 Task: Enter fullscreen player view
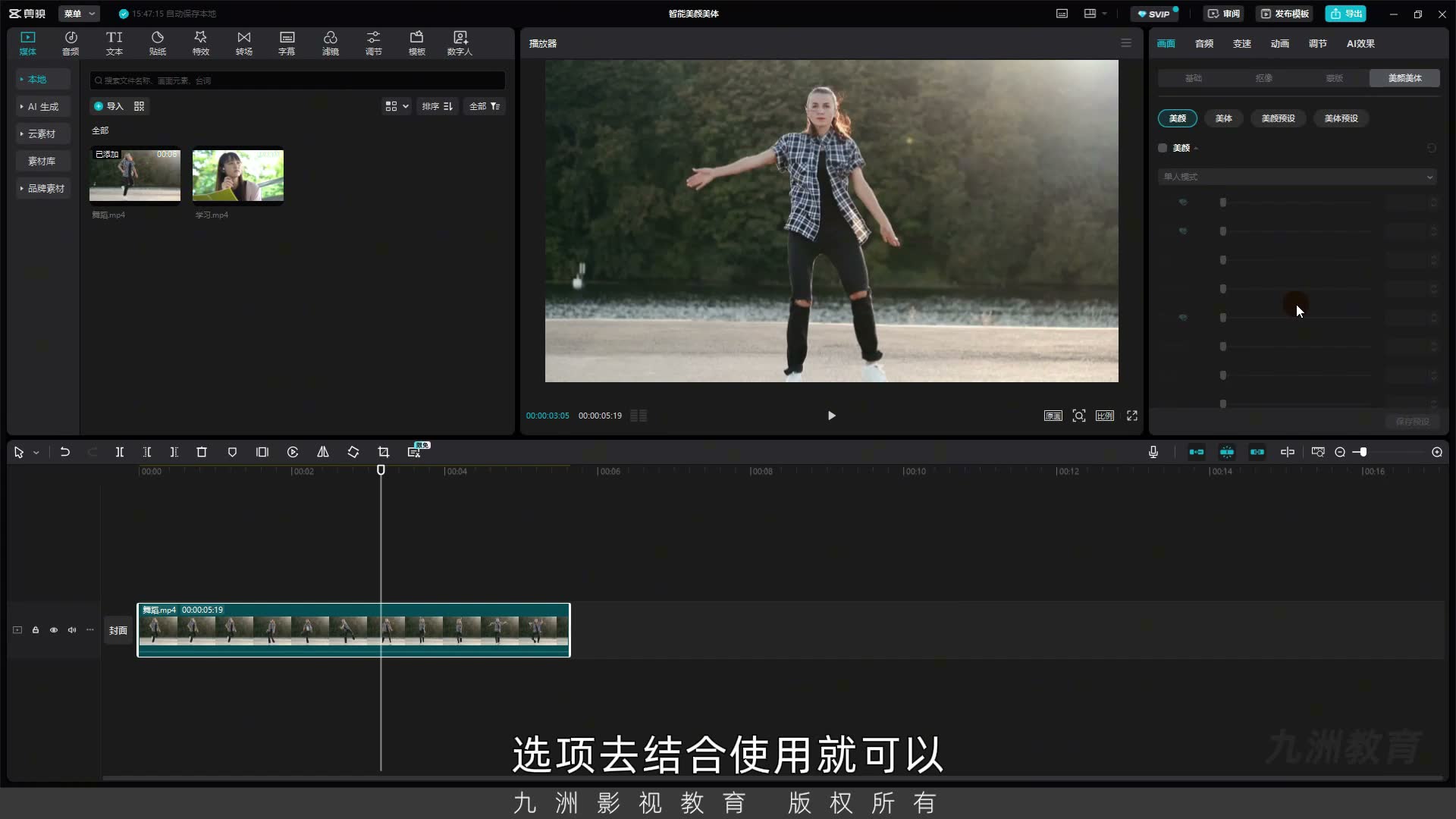1132,416
